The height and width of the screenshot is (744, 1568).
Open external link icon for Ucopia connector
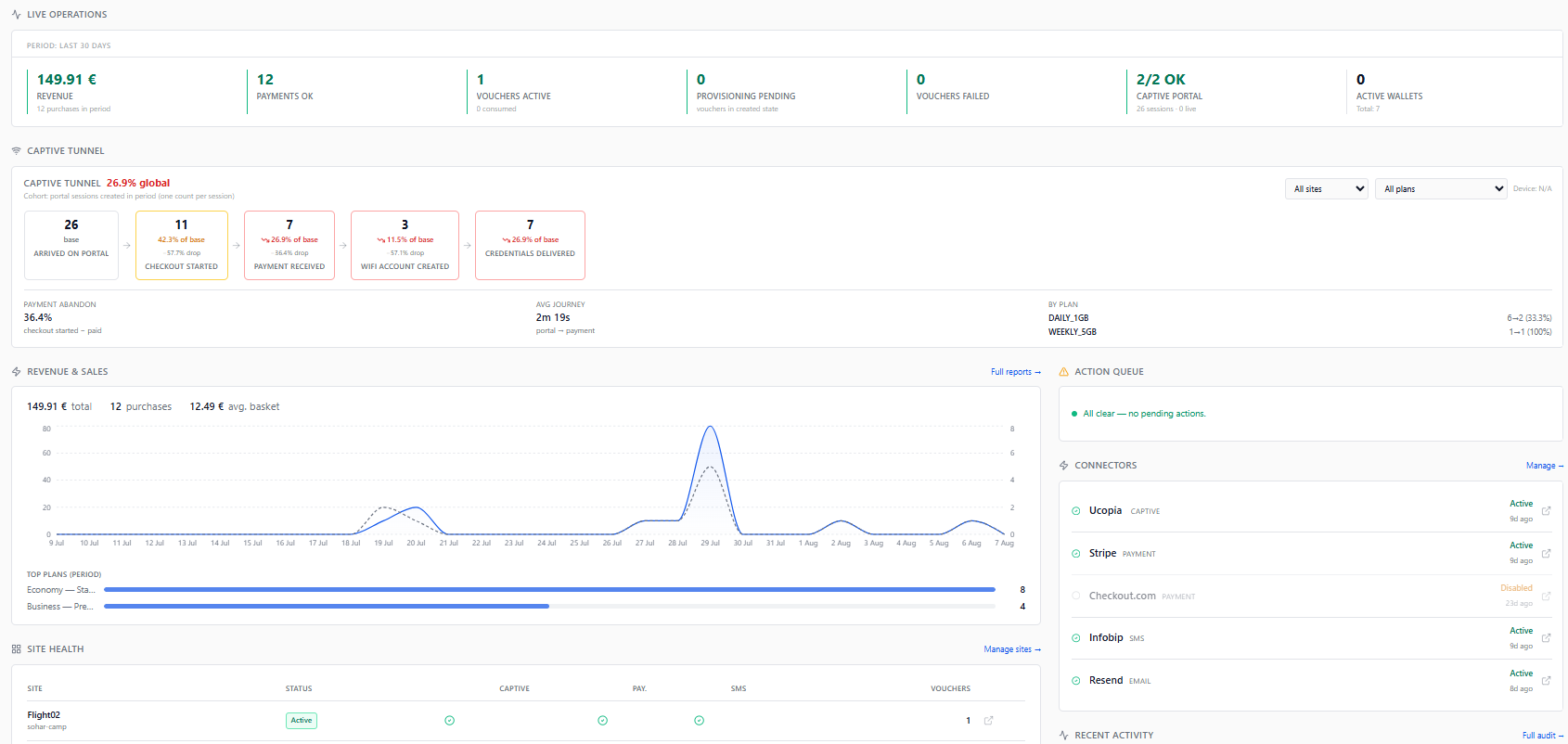pos(1546,511)
